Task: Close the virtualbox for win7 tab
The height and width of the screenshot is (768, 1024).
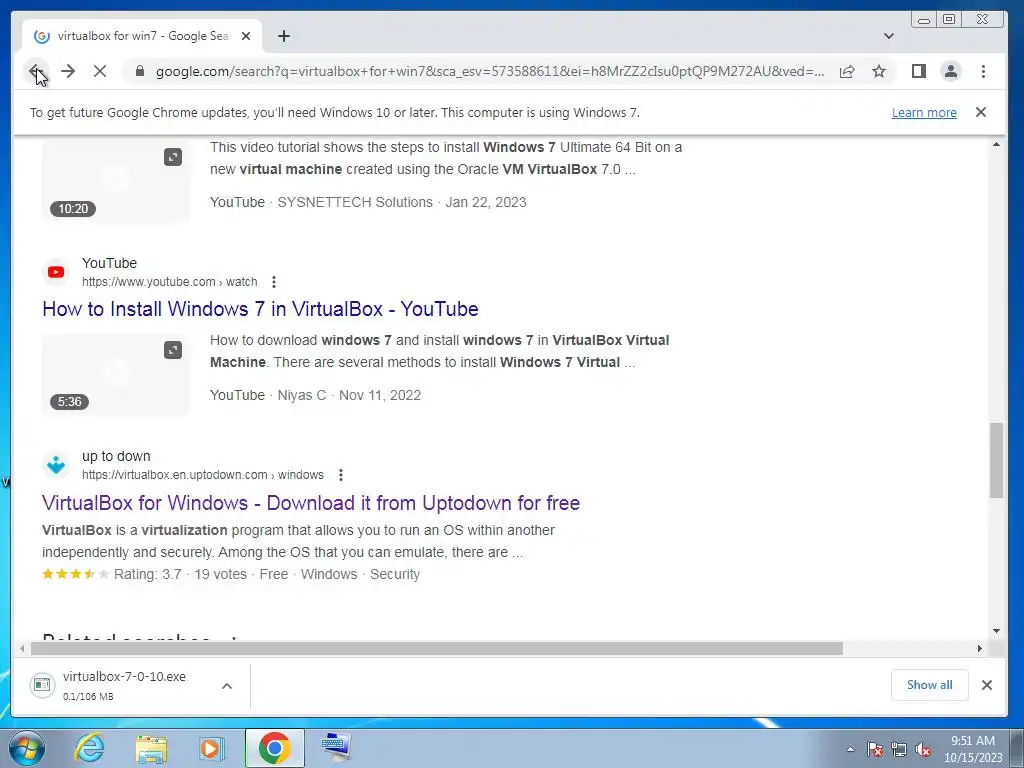Action: point(246,36)
